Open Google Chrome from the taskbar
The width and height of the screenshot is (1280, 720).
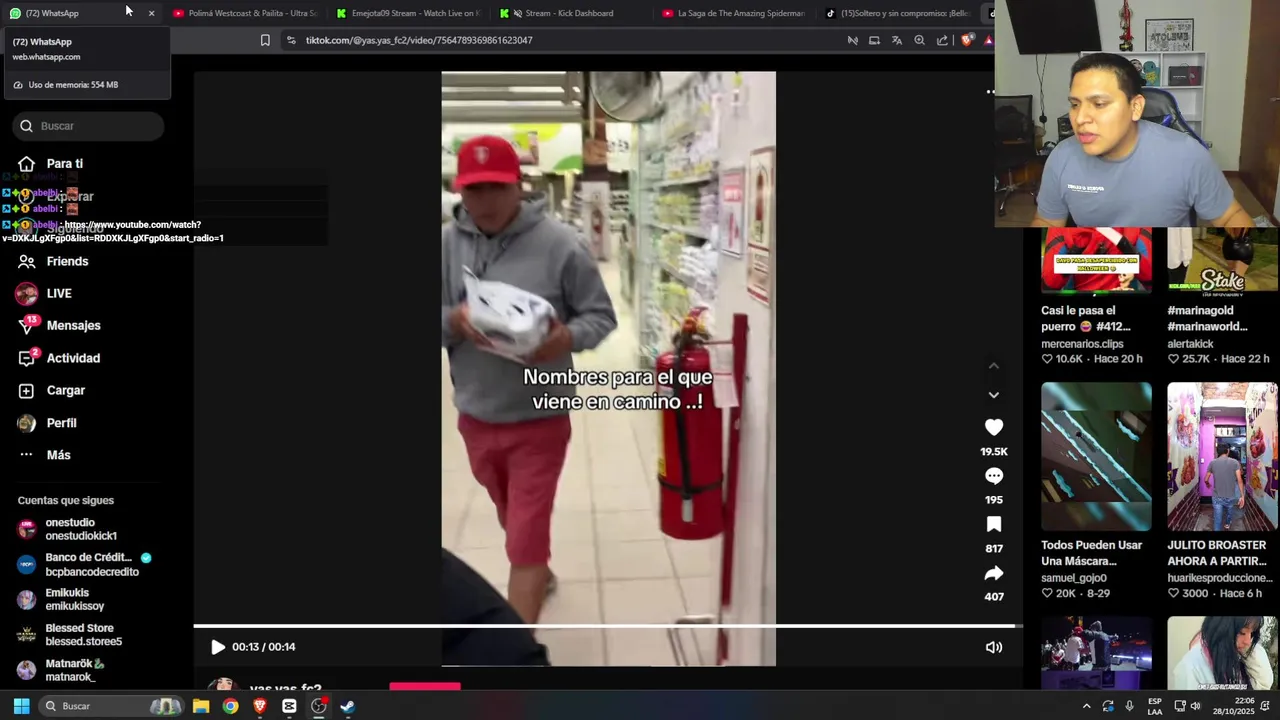[x=230, y=706]
